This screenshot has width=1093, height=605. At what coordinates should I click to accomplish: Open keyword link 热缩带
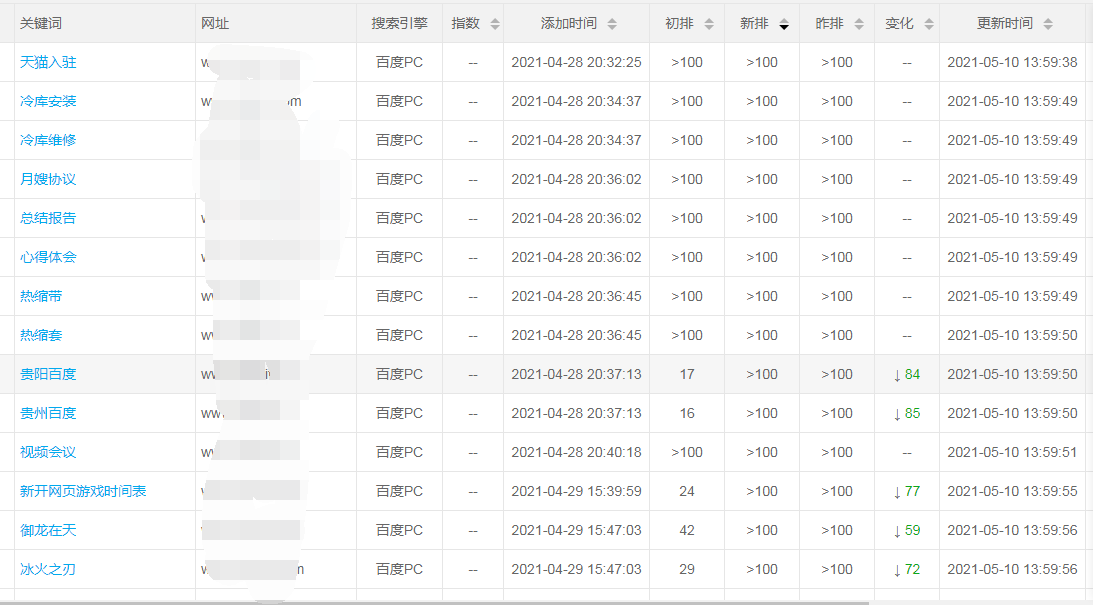coord(41,296)
